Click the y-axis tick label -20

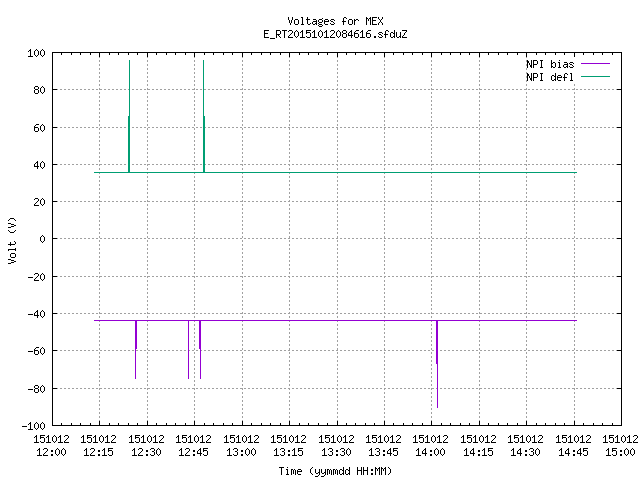tap(36, 277)
